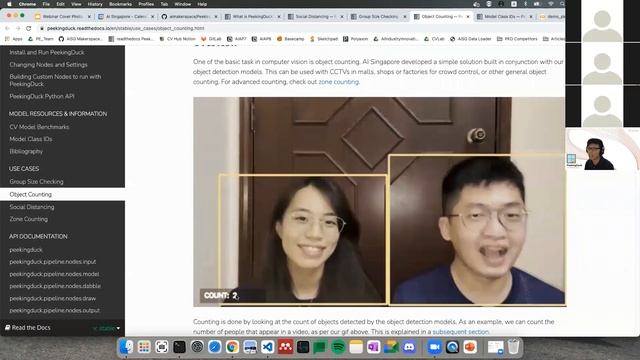The width and height of the screenshot is (640, 360).
Task: Switch to What is PeekingDuck tab
Action: tap(252, 17)
